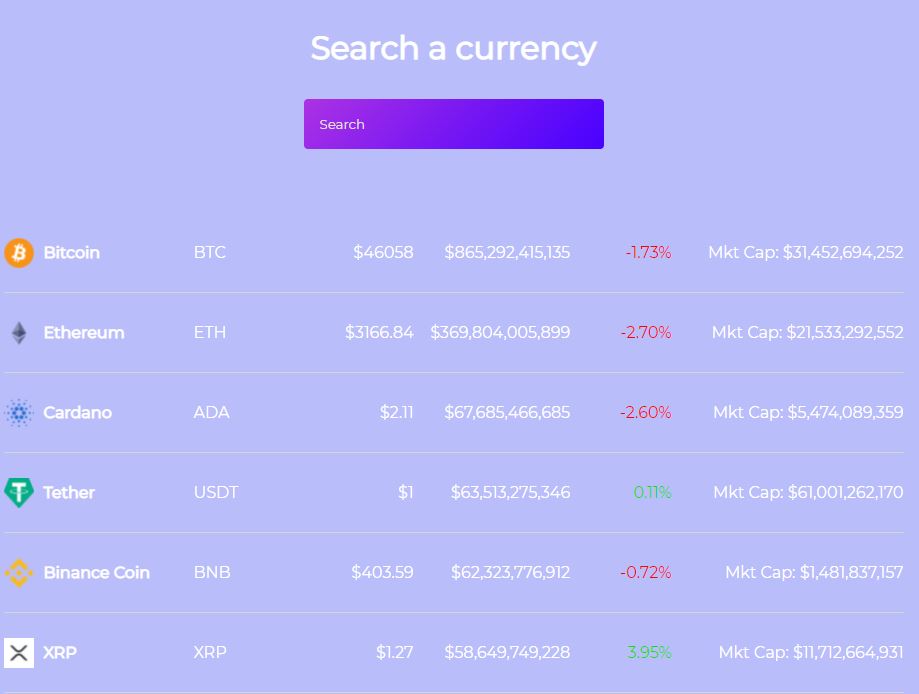This screenshot has height=694, width=919.
Task: Click the Search a currency heading
Action: click(454, 49)
